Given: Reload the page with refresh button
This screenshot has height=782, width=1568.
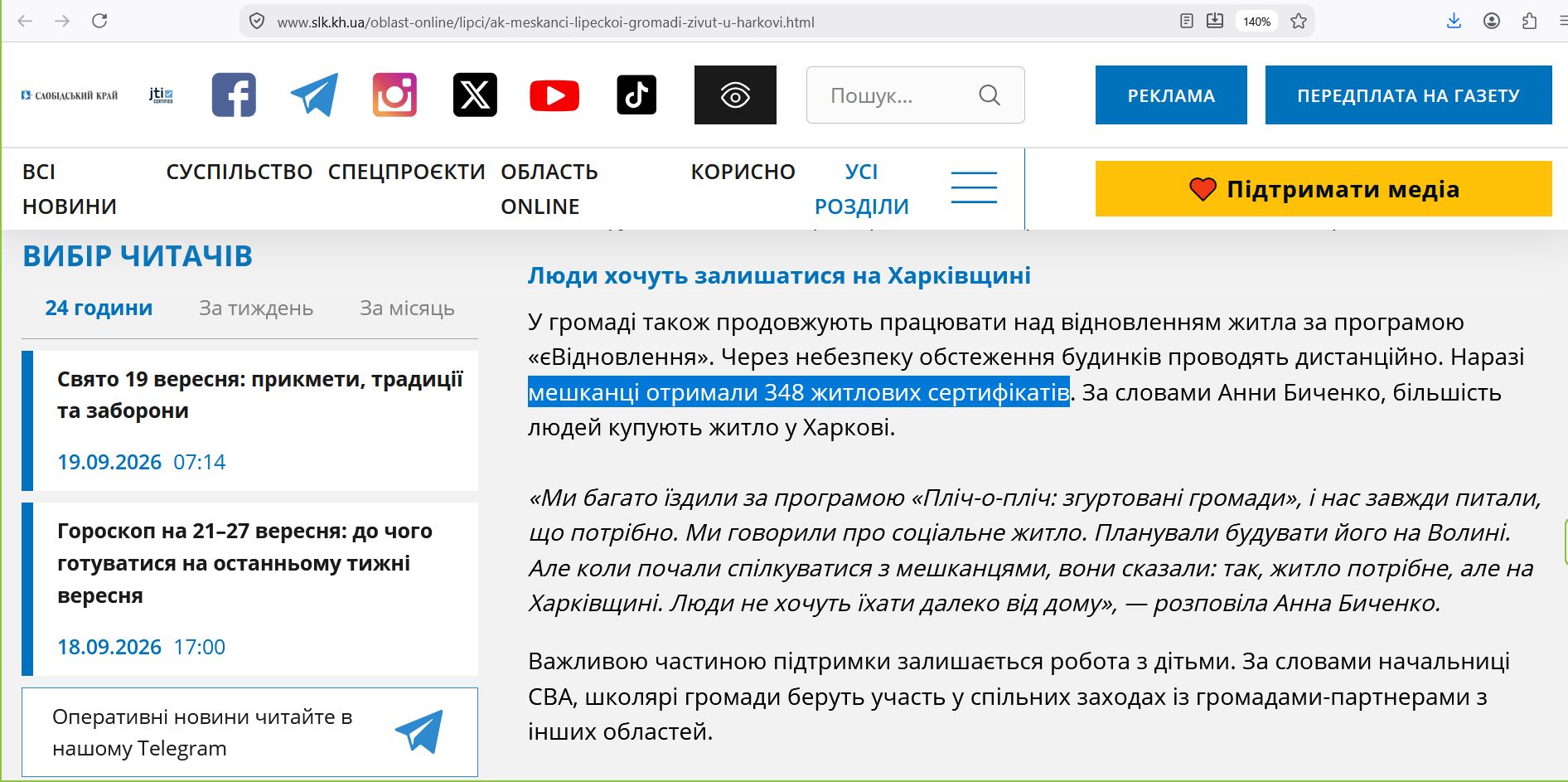Looking at the screenshot, I should point(99,21).
